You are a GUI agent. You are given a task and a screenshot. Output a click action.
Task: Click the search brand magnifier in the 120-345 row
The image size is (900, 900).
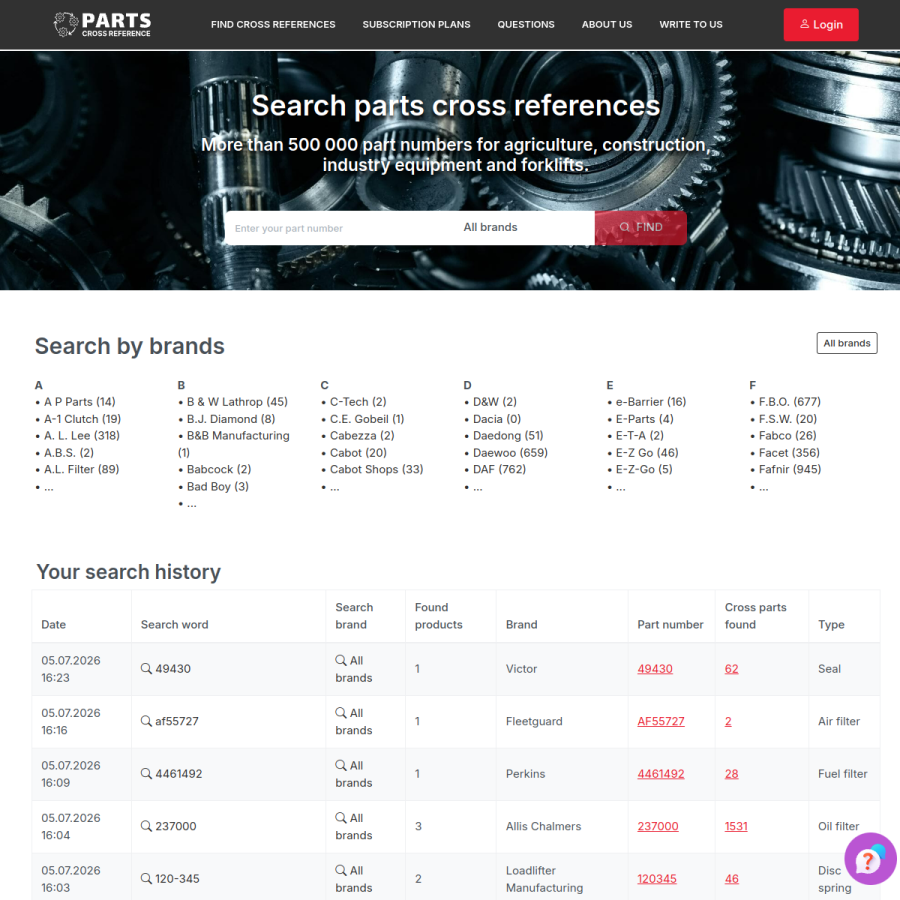pos(341,870)
